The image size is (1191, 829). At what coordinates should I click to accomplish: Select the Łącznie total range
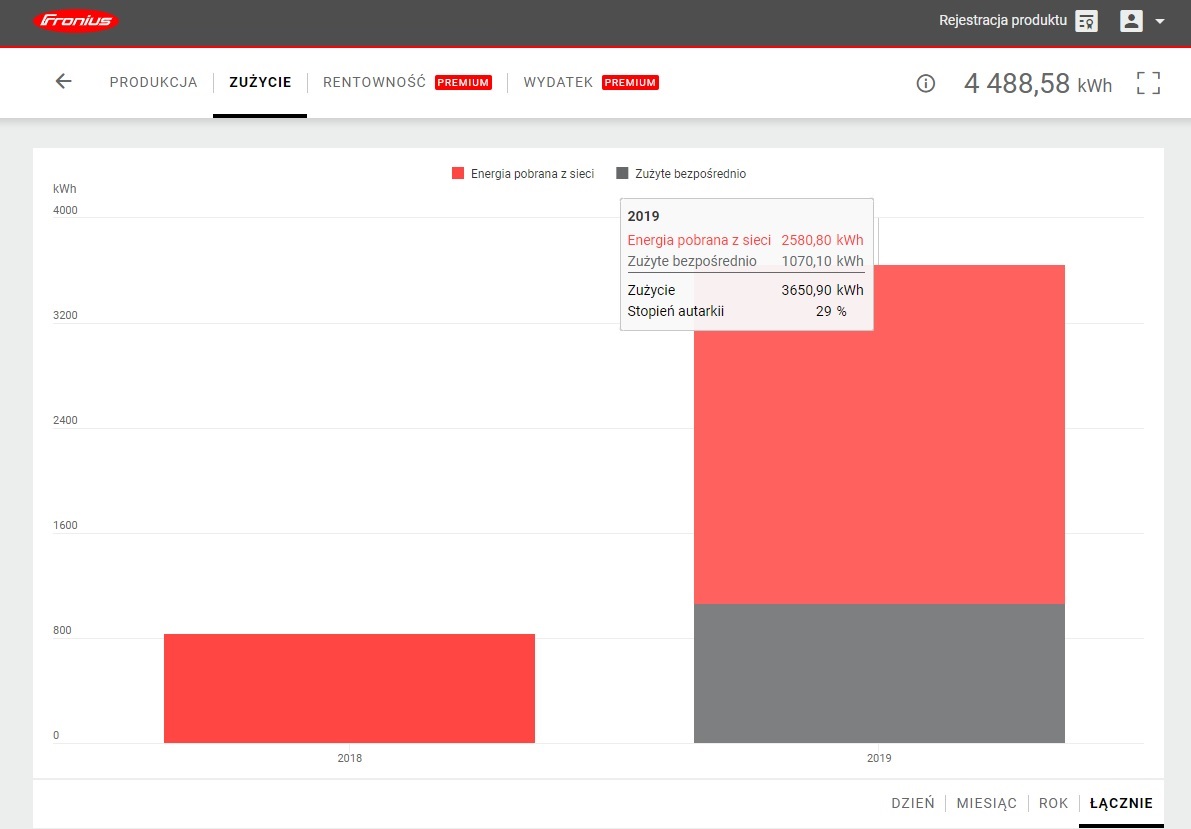[x=1121, y=803]
